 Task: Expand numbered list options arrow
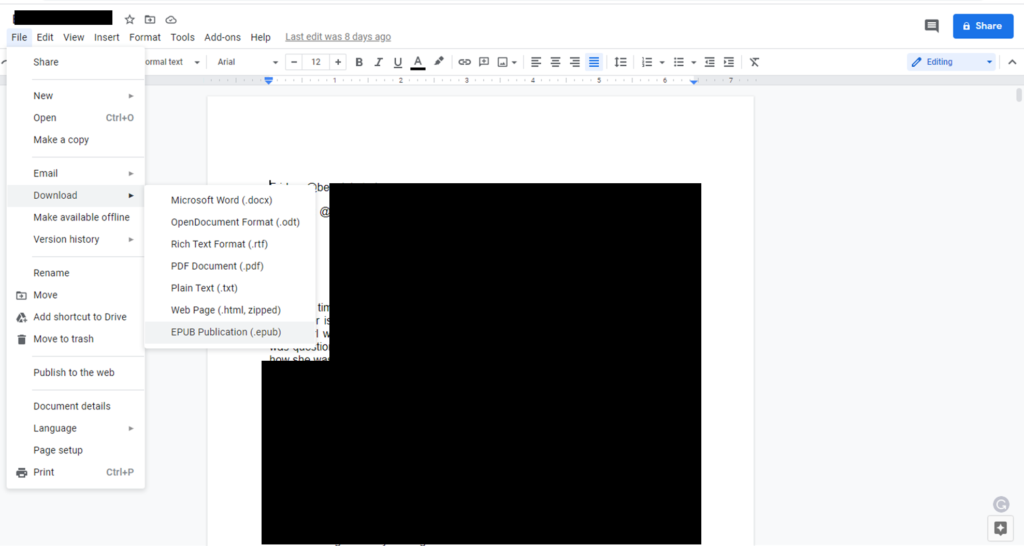tap(662, 63)
